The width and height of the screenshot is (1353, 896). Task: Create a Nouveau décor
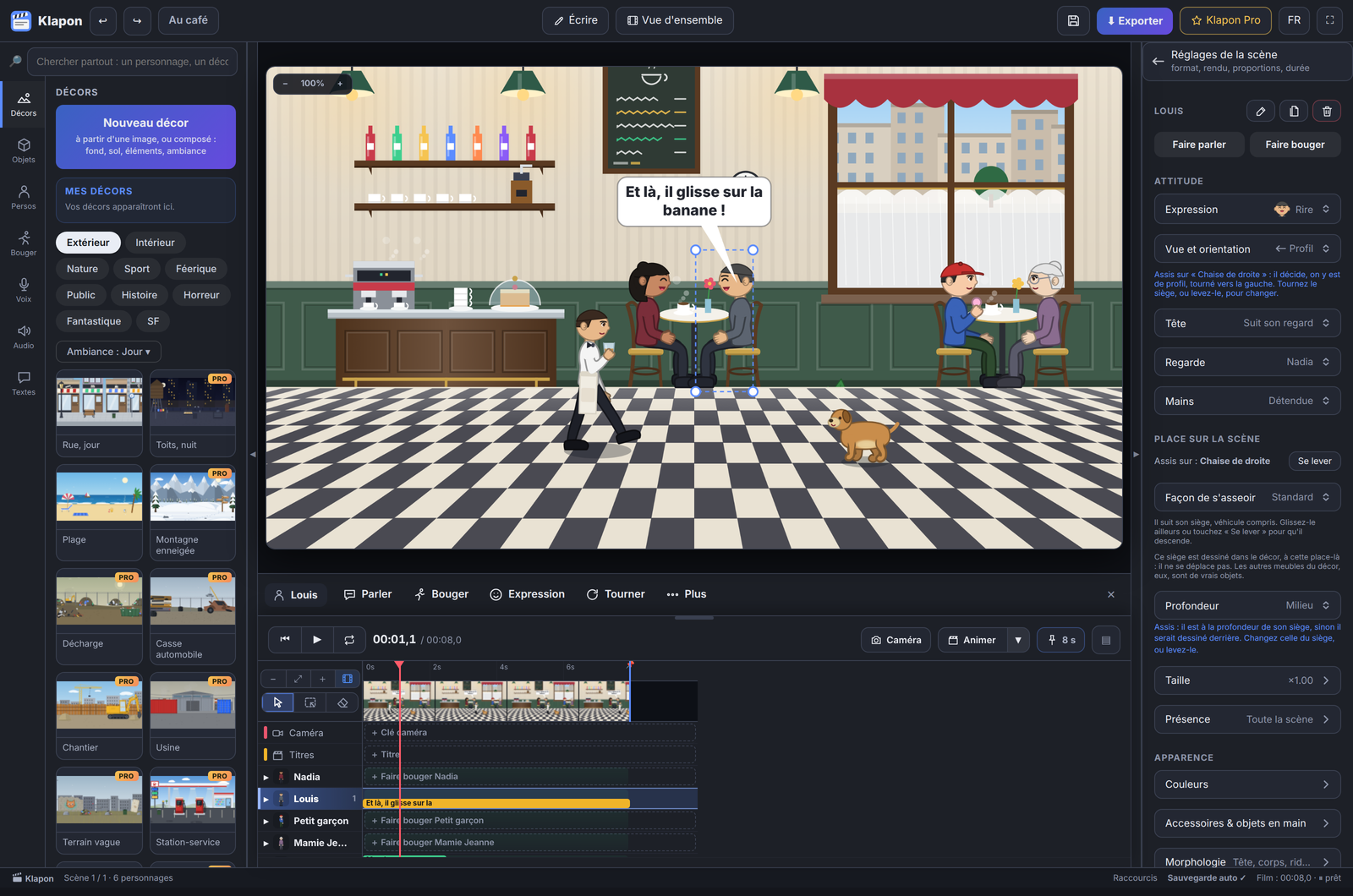(x=145, y=137)
